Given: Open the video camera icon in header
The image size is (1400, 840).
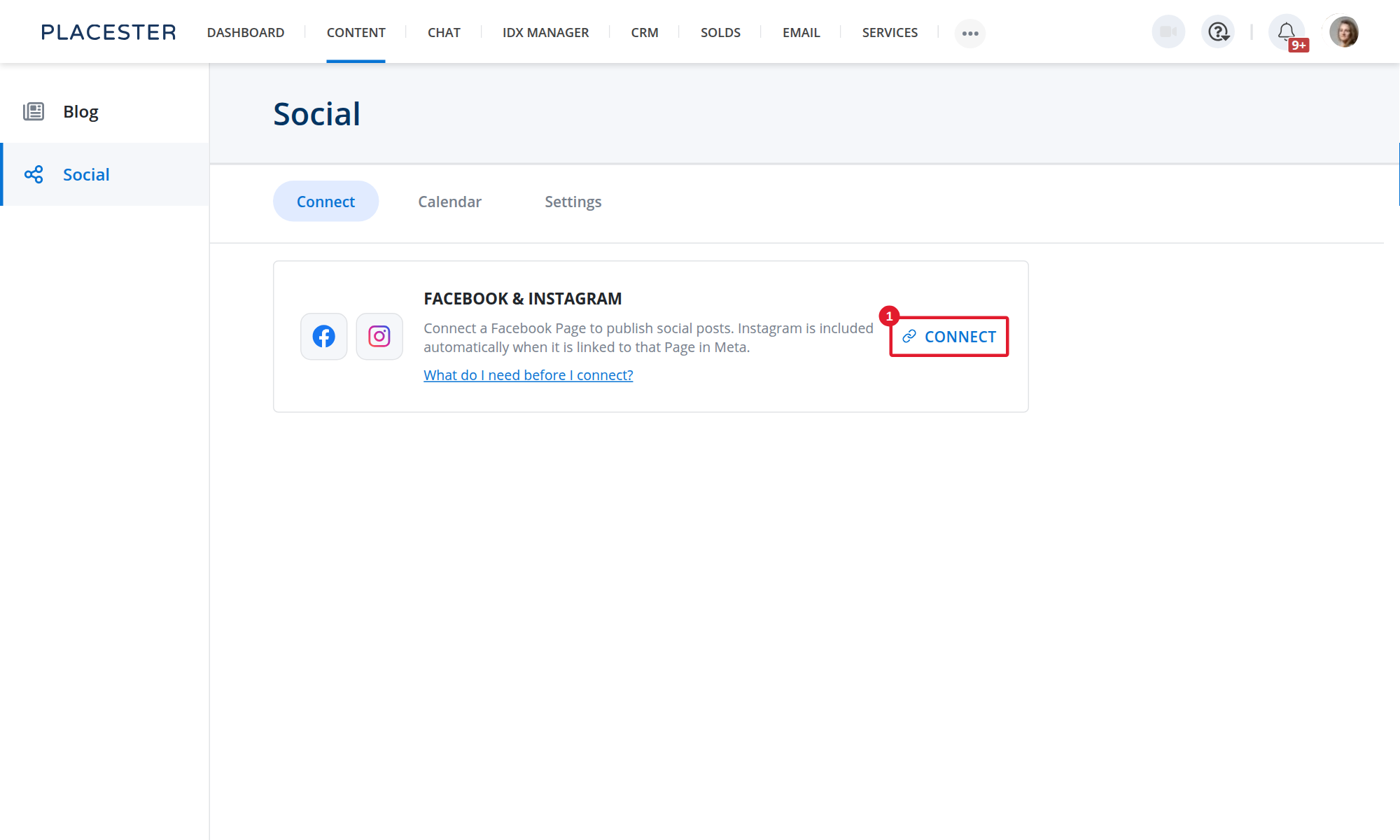Looking at the screenshot, I should click(1168, 32).
